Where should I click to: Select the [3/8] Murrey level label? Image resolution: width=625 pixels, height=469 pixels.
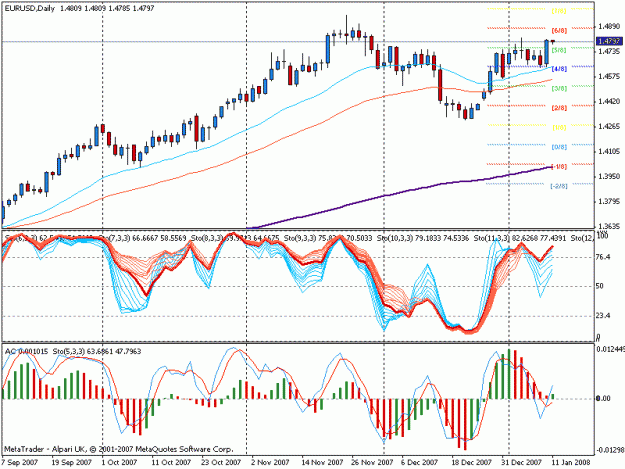click(559, 88)
